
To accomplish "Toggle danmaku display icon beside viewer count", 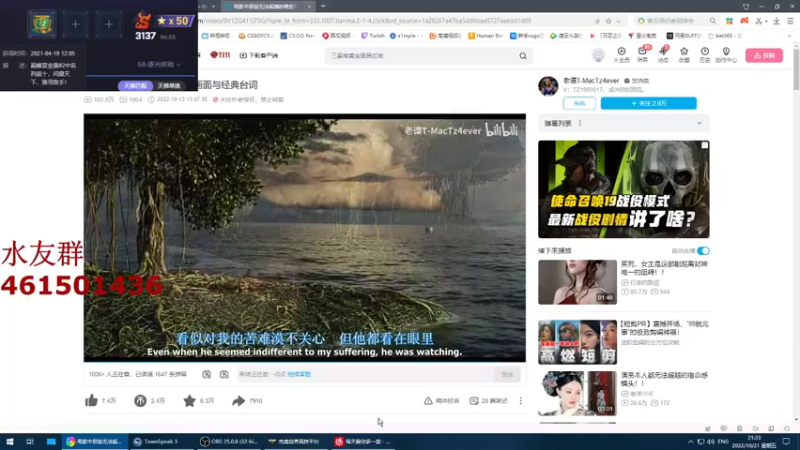I will tap(206, 374).
